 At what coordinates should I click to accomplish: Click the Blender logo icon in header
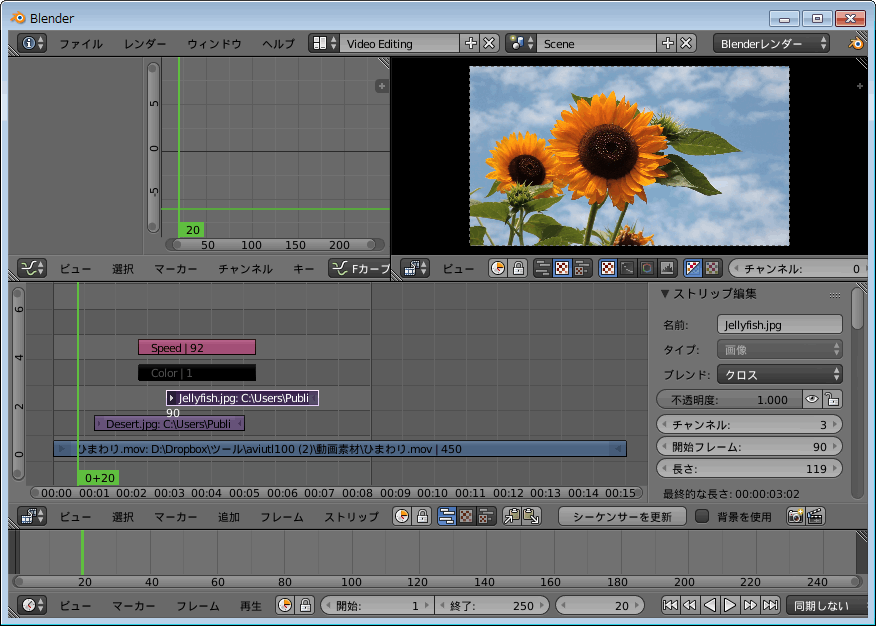(855, 44)
